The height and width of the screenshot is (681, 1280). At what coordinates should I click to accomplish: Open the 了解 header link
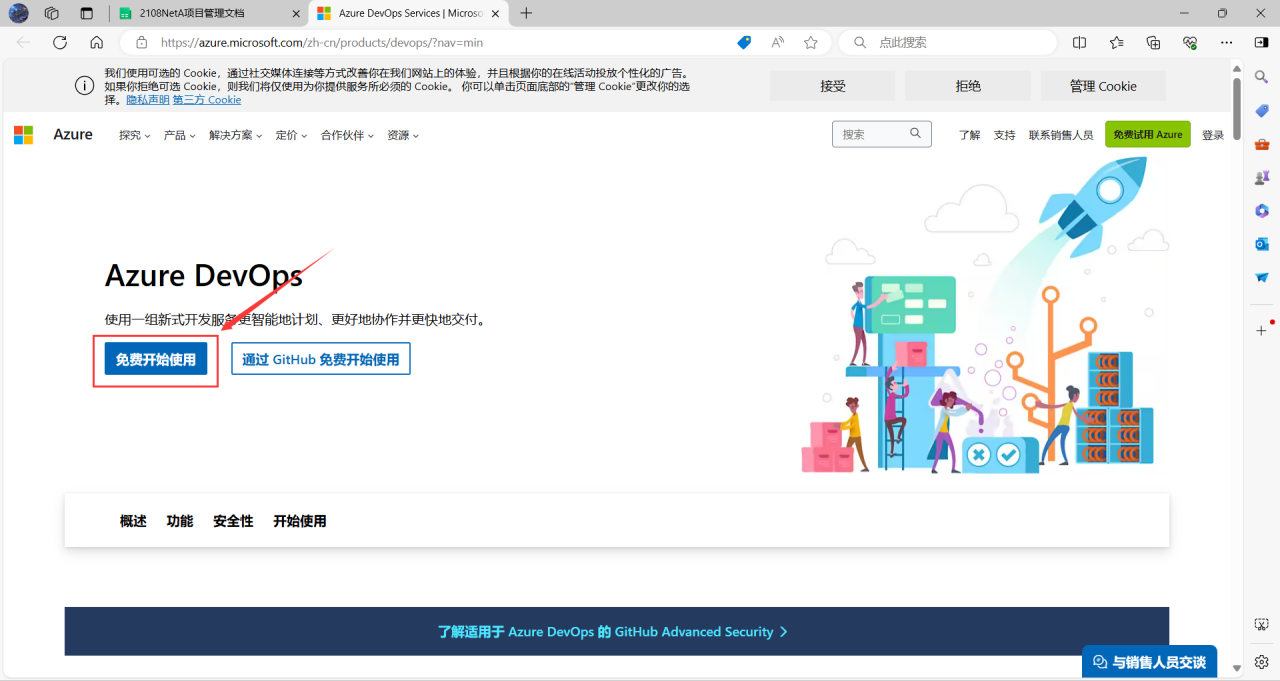970,135
